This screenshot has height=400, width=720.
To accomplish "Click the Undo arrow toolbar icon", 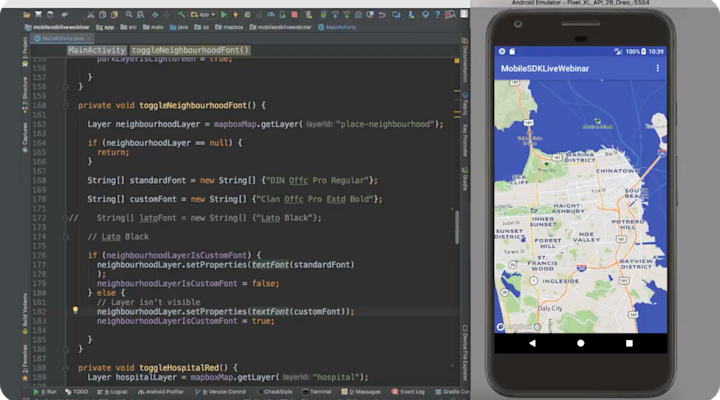I will (x=65, y=15).
